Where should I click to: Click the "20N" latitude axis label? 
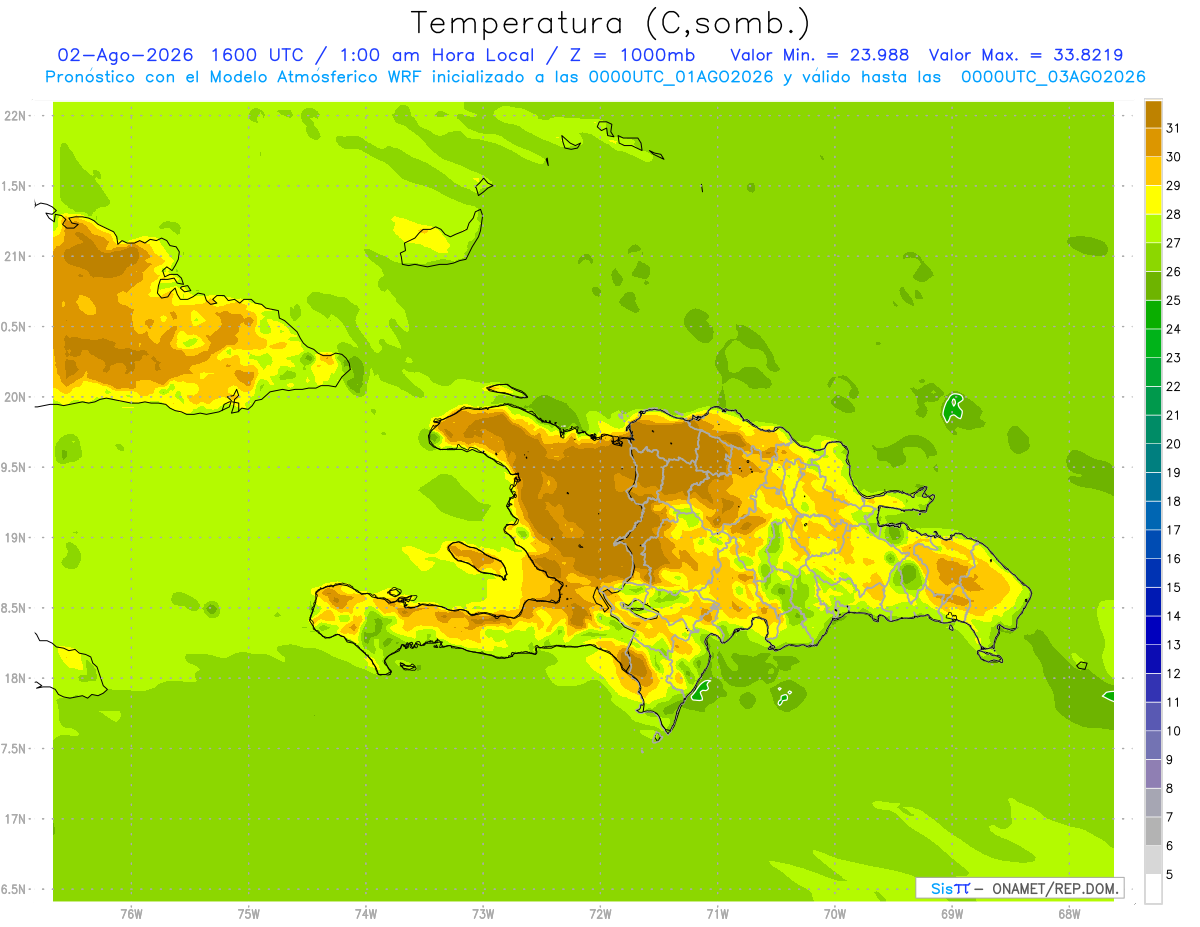pos(15,397)
